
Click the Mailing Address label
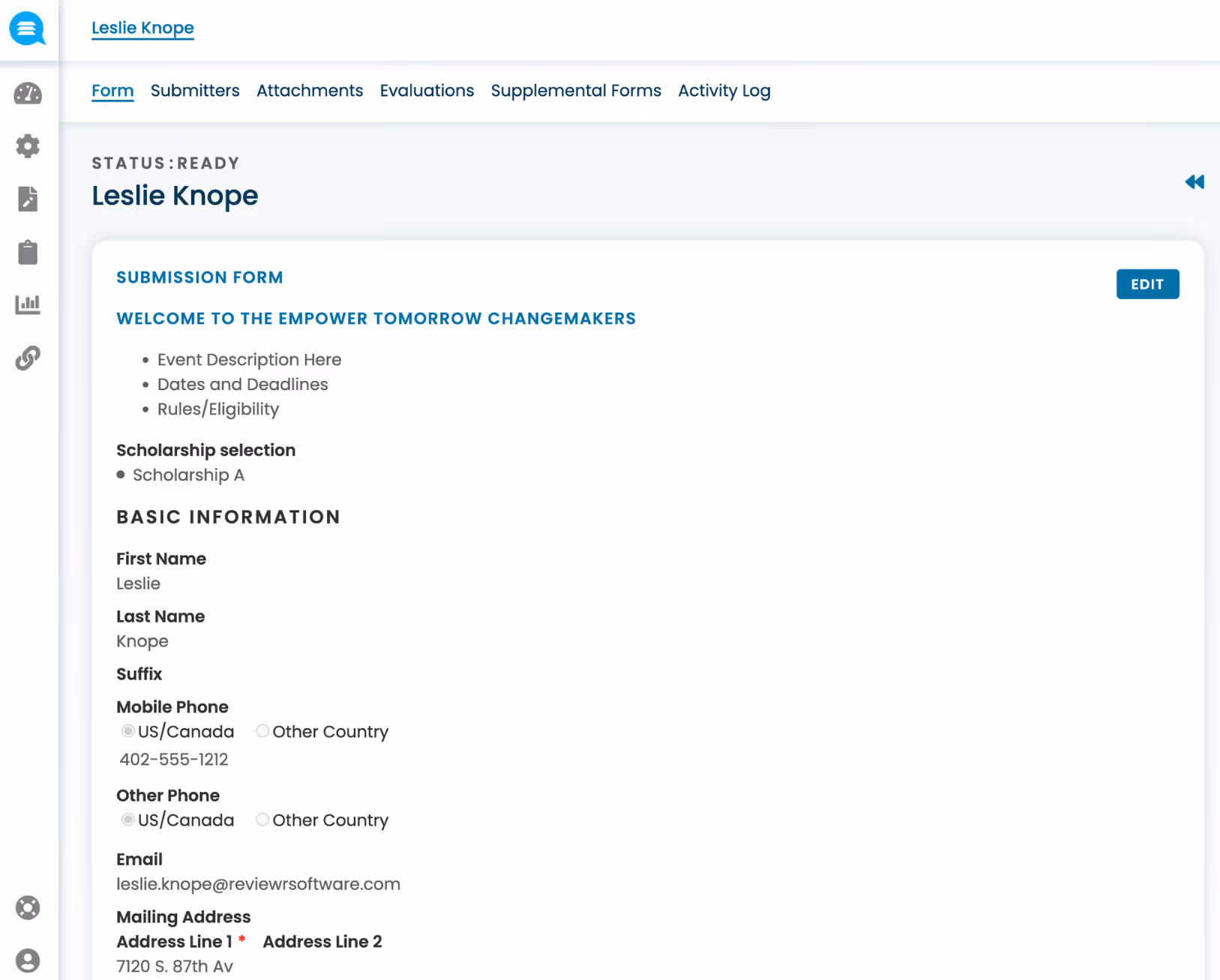[183, 917]
